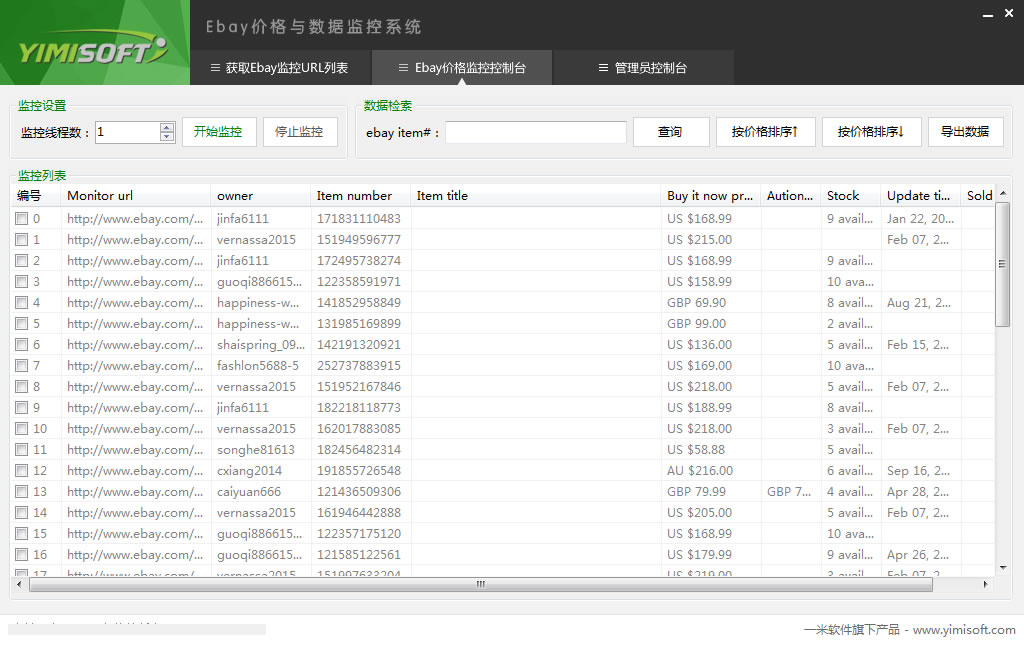This screenshot has height=645, width=1024.
Task: Select price GBP 69.90 cell
Action: [x=697, y=302]
